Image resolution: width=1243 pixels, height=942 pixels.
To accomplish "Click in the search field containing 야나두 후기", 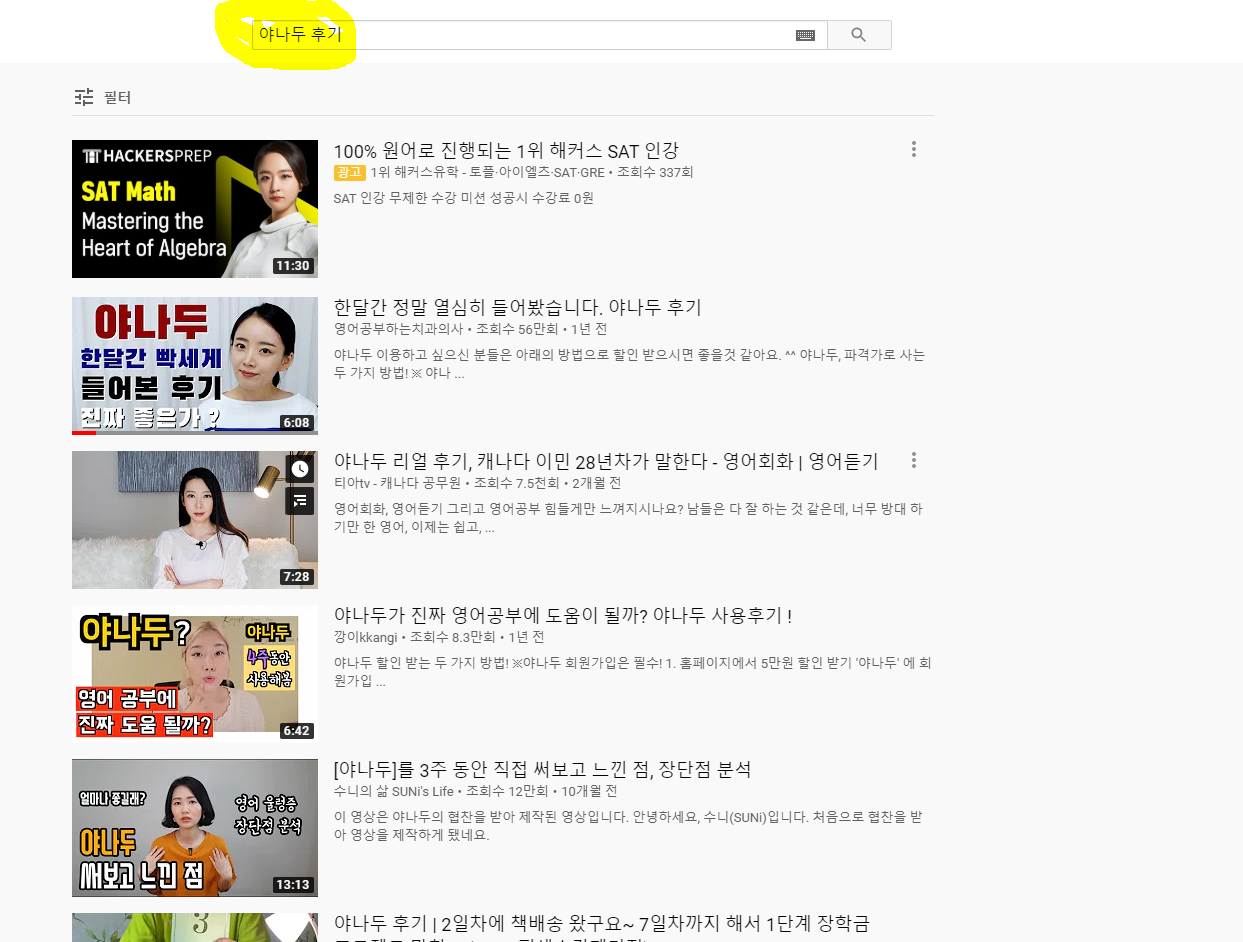I will click(x=539, y=35).
